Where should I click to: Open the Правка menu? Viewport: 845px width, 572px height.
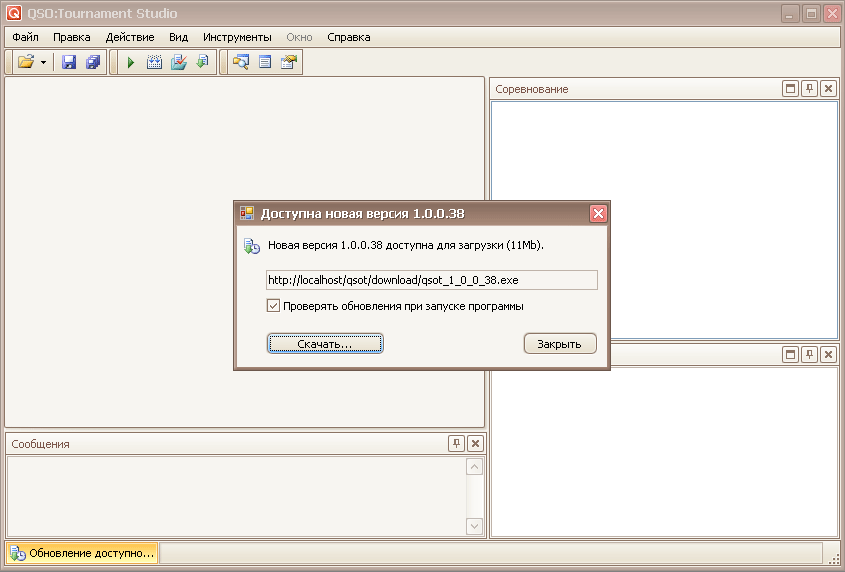pos(72,37)
